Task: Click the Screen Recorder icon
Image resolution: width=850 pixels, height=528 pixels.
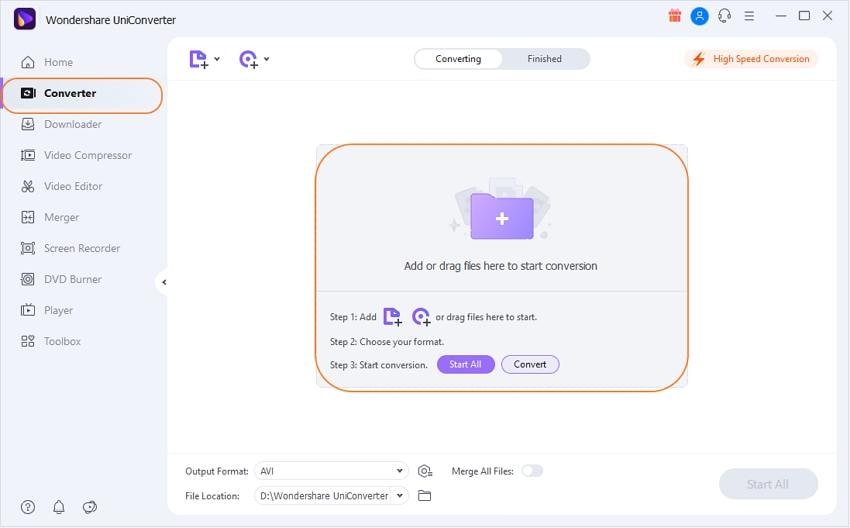Action: [28, 248]
